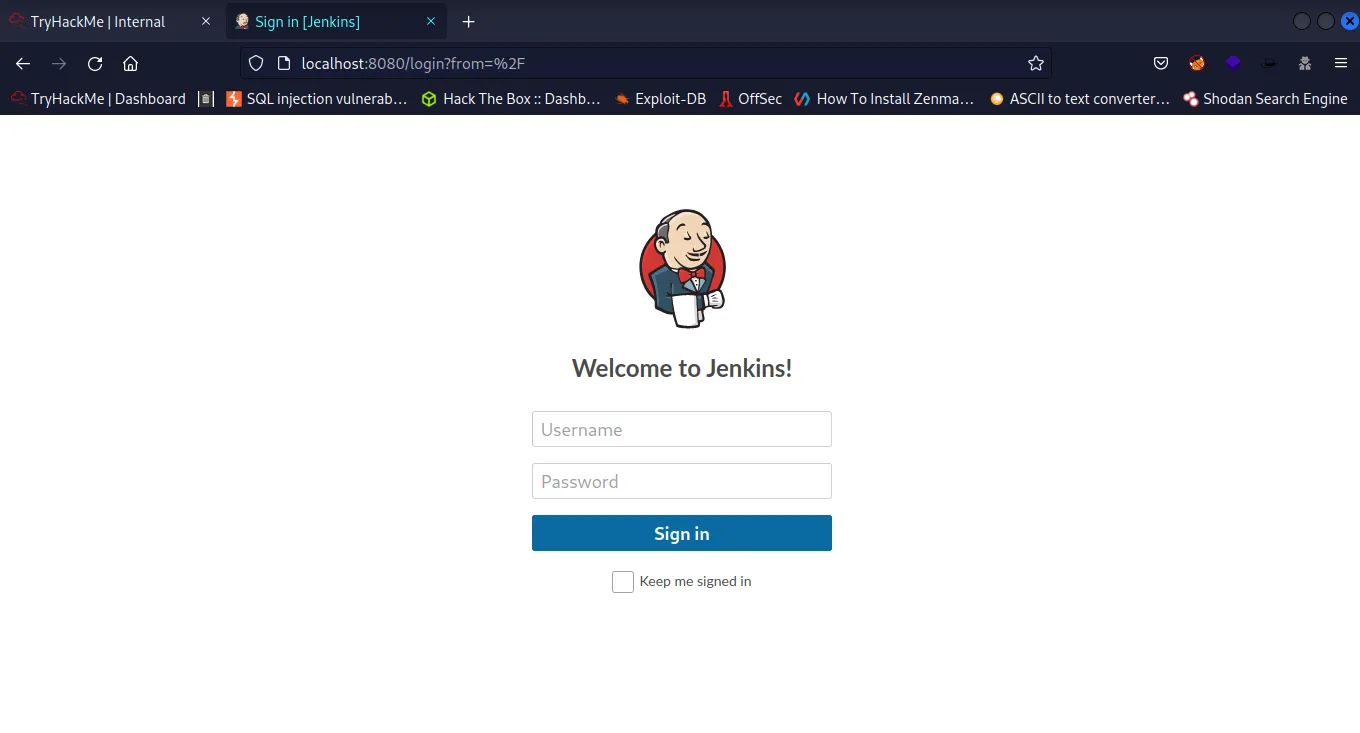Screen dimensions: 1360x733
Task: Click the Password input field
Action: [681, 481]
